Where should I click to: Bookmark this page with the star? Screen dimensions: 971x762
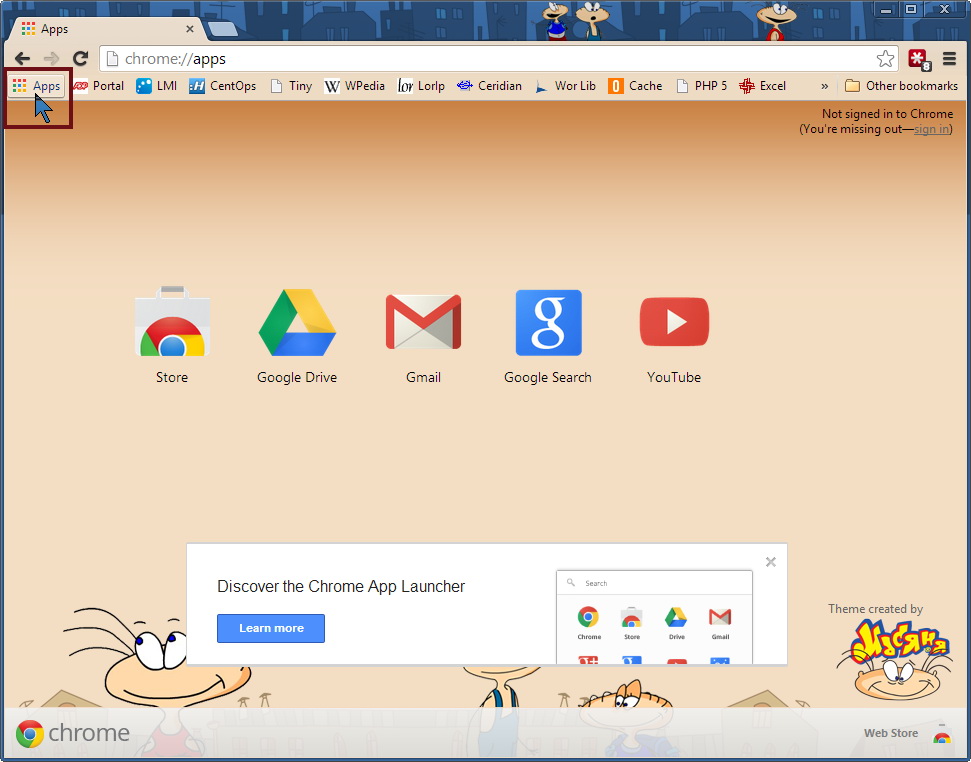click(885, 59)
